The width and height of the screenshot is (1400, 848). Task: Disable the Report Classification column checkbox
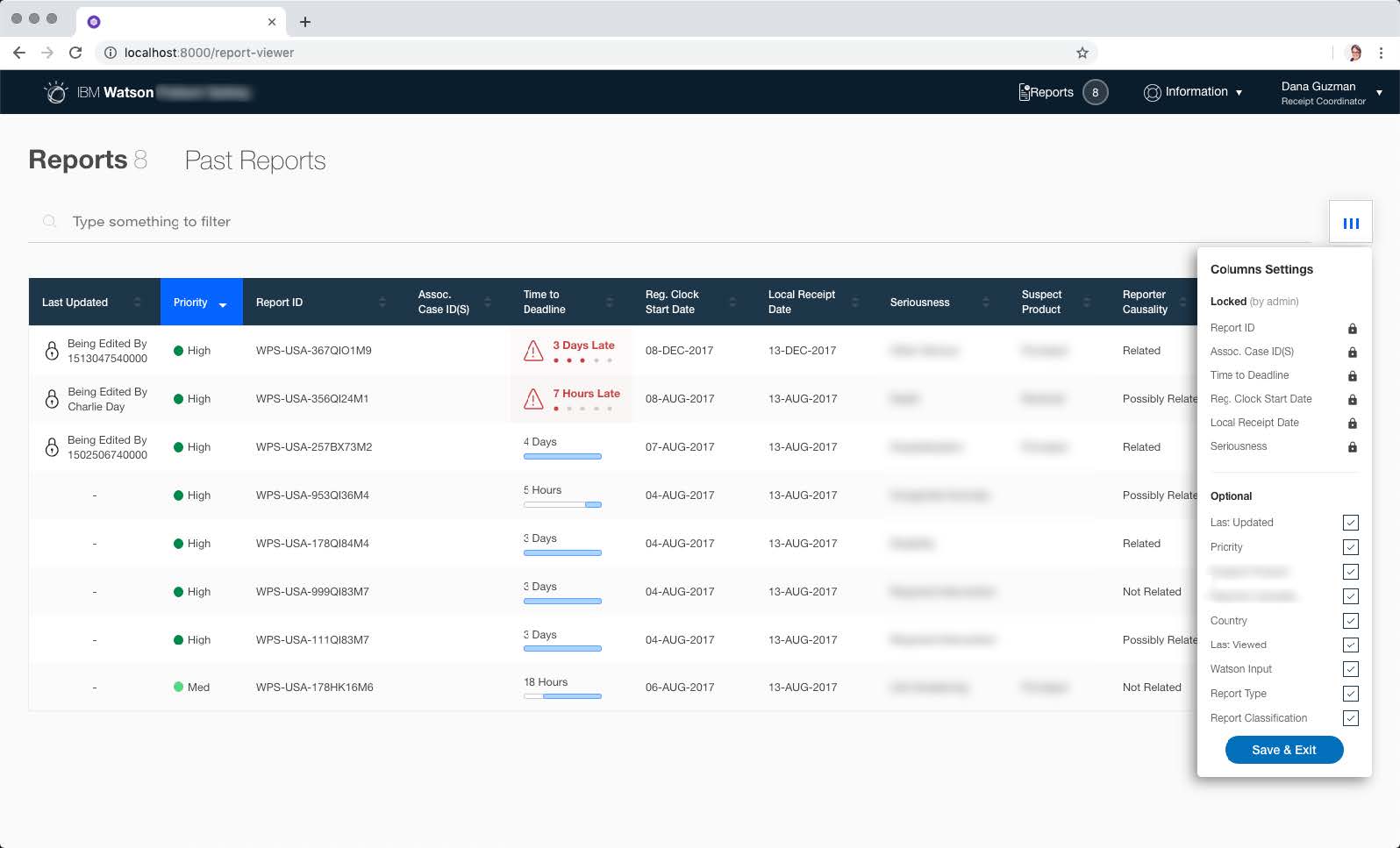point(1350,718)
